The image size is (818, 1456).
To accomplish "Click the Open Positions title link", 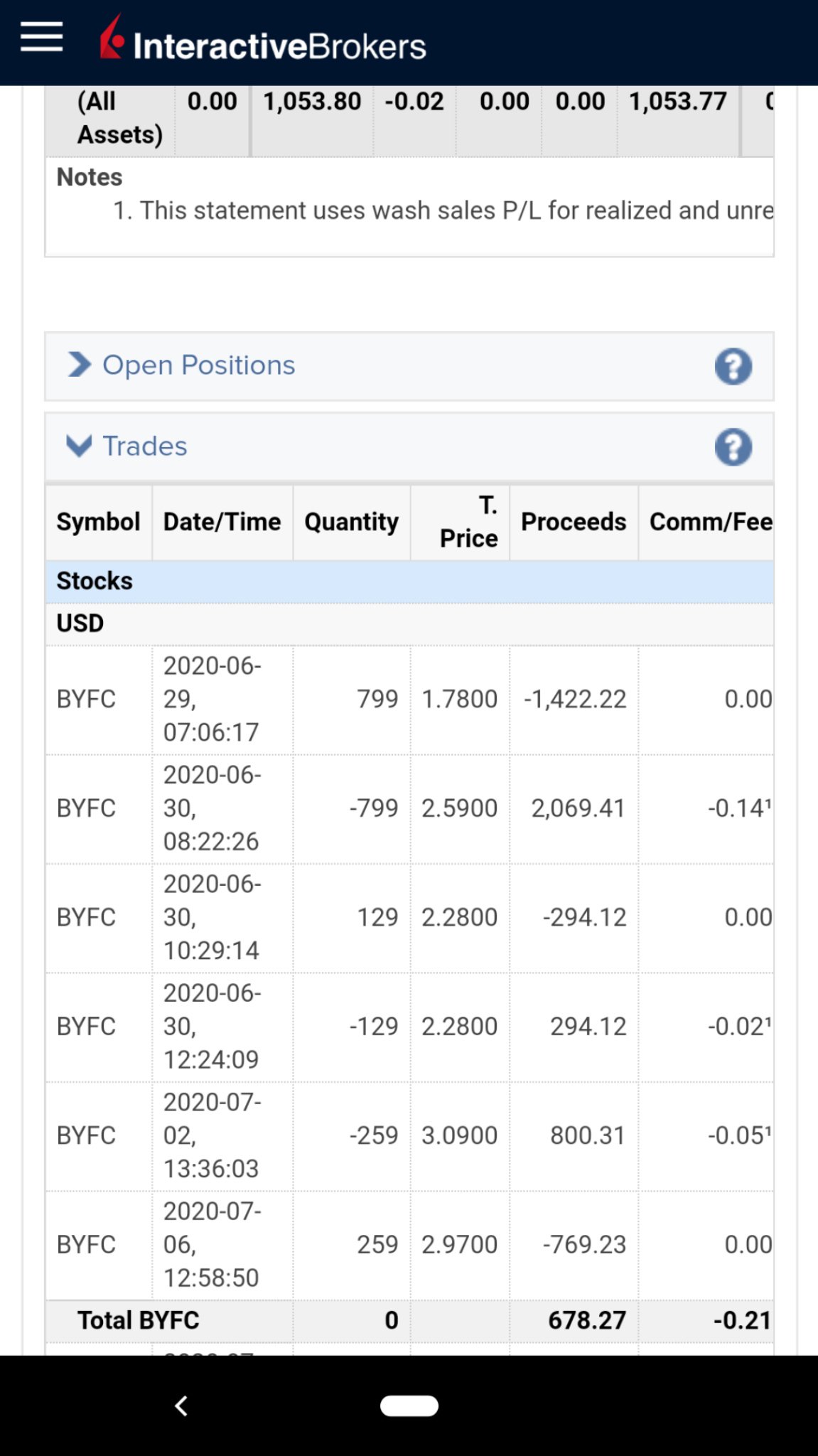I will [x=198, y=365].
